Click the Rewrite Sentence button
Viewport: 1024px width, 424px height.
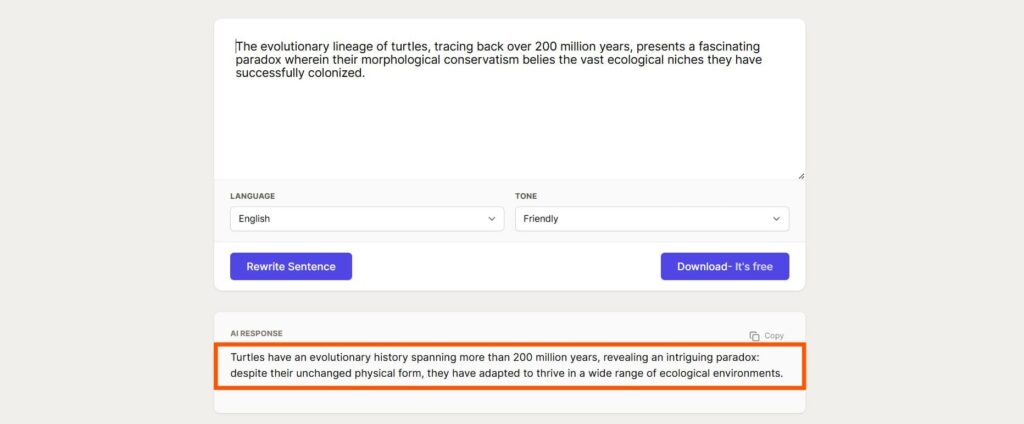291,267
